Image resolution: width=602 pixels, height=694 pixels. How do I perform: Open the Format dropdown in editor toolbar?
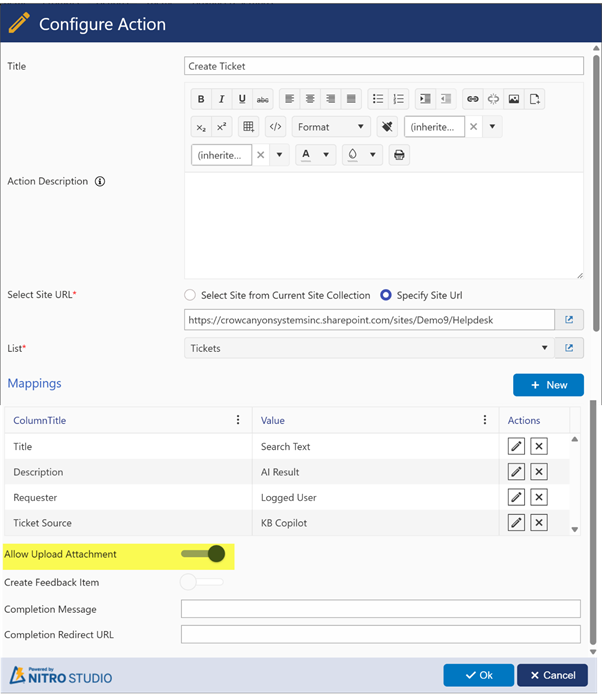click(331, 127)
